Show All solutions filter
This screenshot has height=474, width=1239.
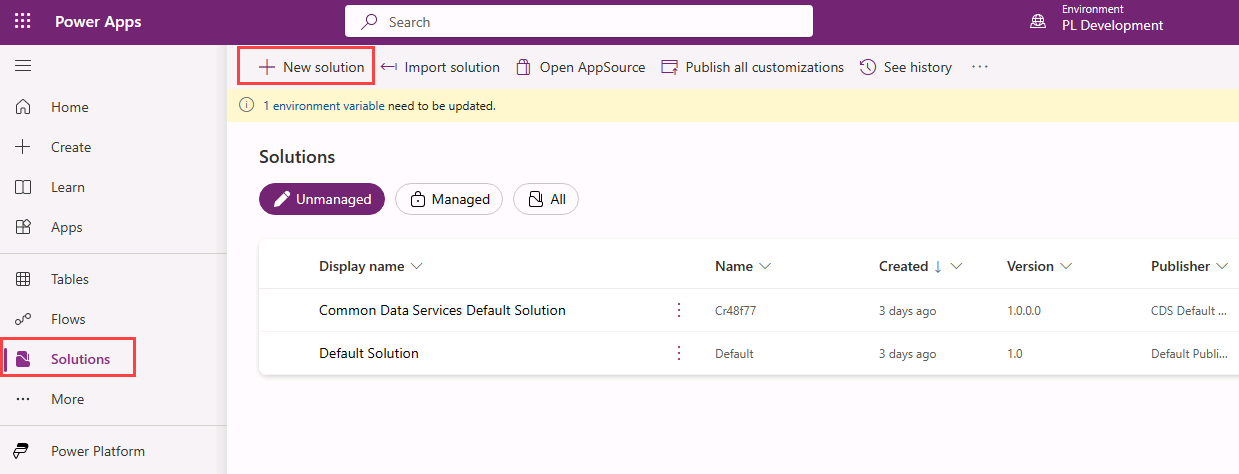tap(546, 199)
